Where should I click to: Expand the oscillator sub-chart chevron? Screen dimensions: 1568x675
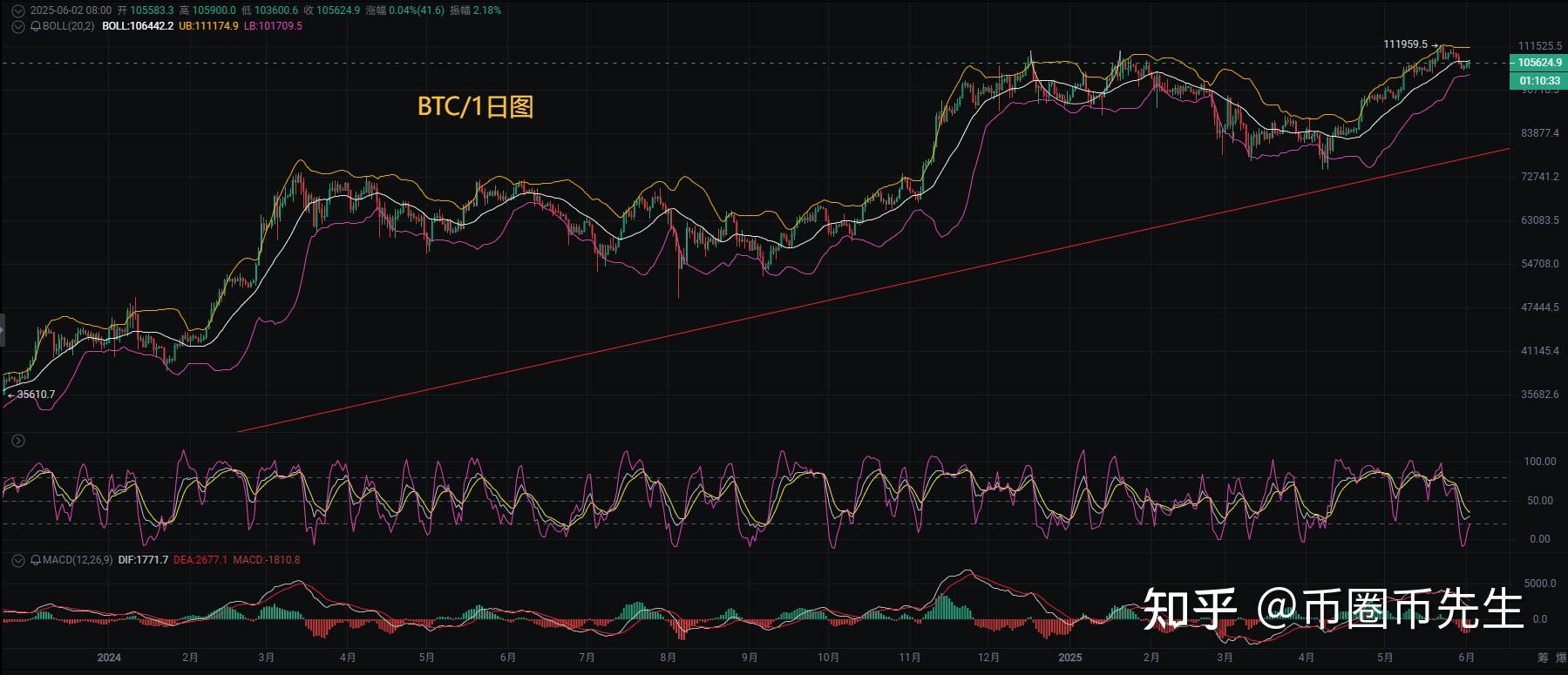[x=17, y=442]
